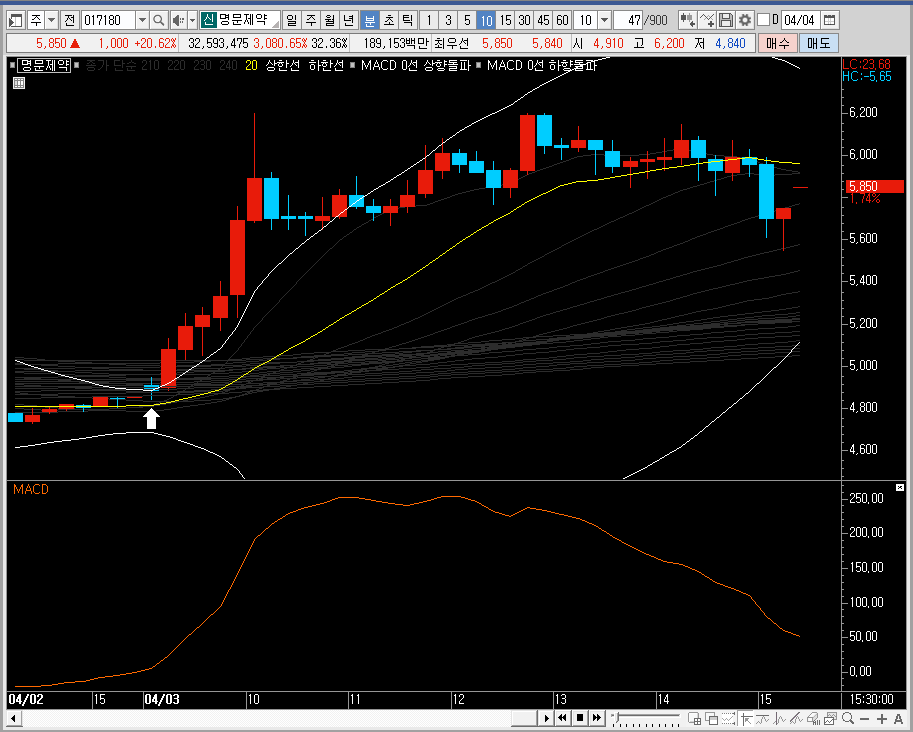Click the horizontal scrollbar left arrow
This screenshot has width=913, height=732.
(13, 718)
